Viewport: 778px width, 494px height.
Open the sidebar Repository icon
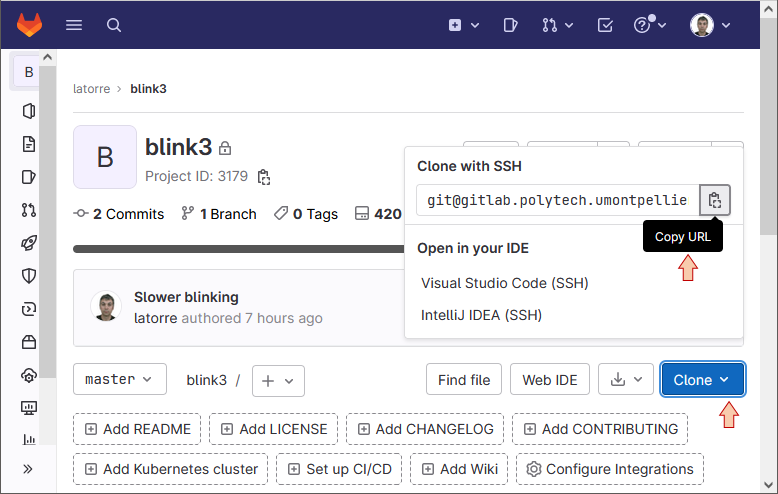29,144
